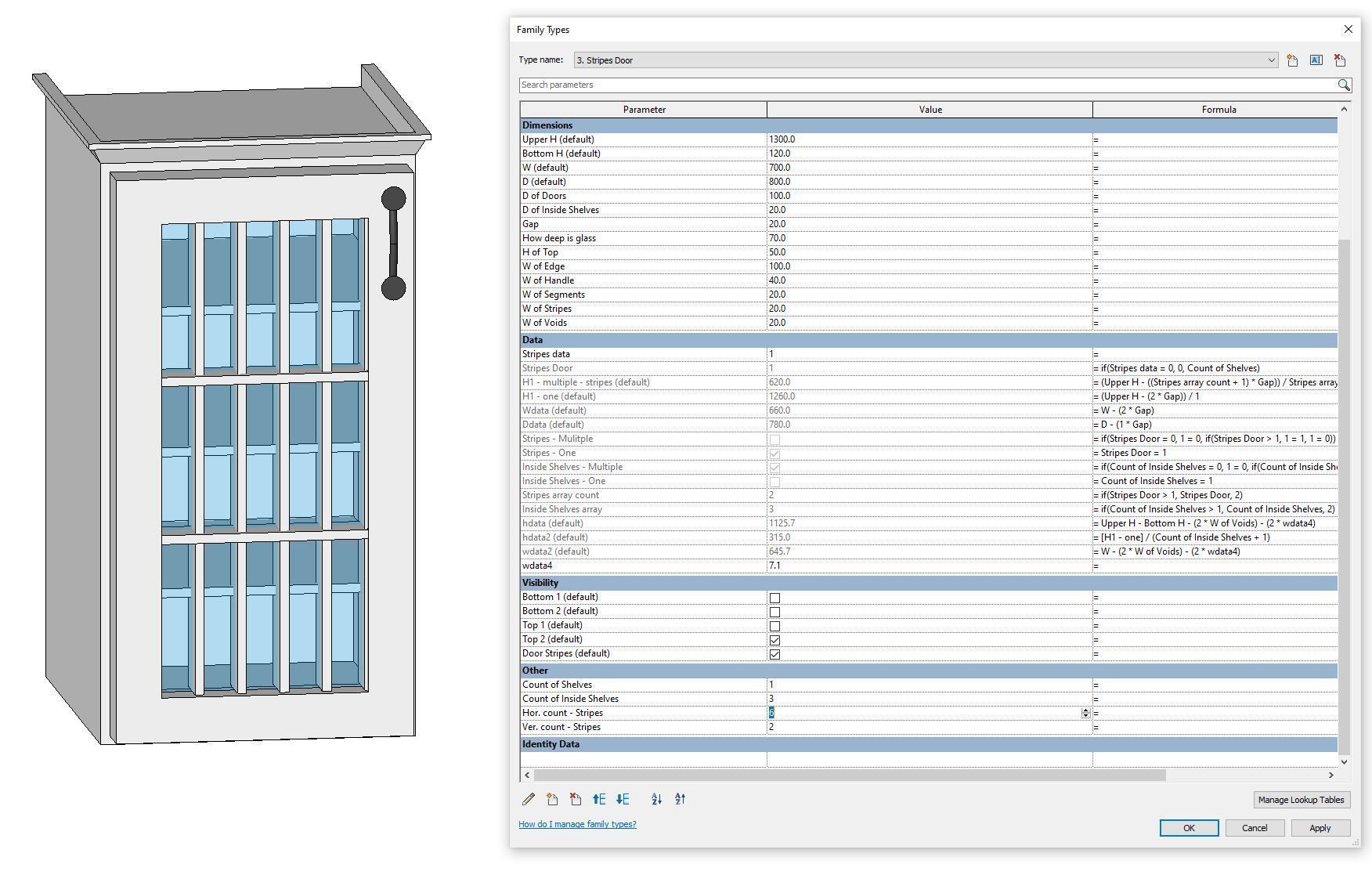Screen dimensions: 1372x875
Task: Click the Edit parameter pencil icon
Action: tap(529, 799)
